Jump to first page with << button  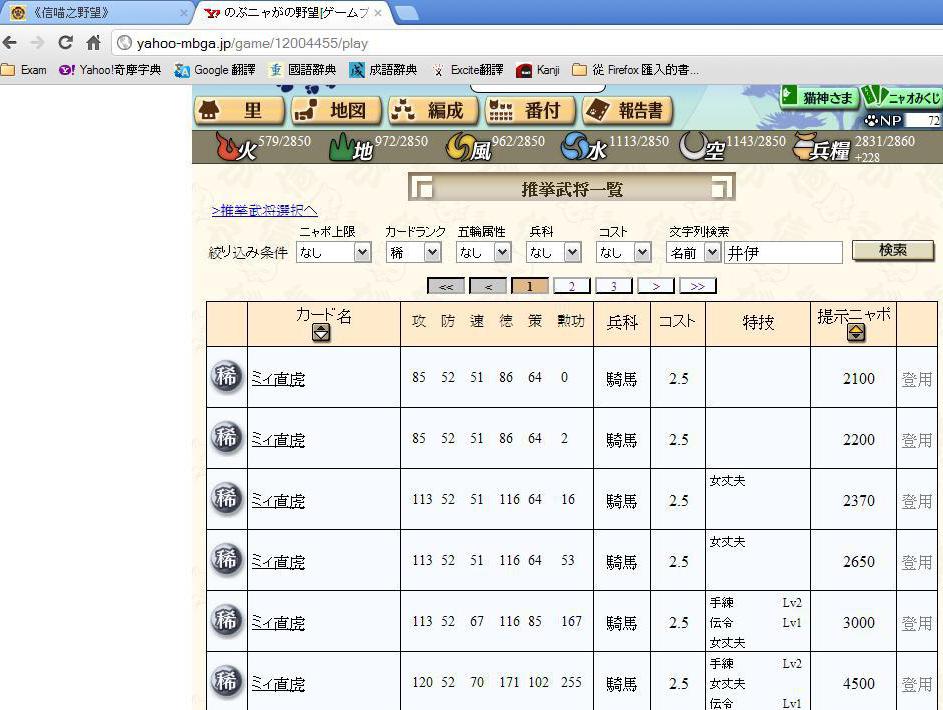click(446, 286)
